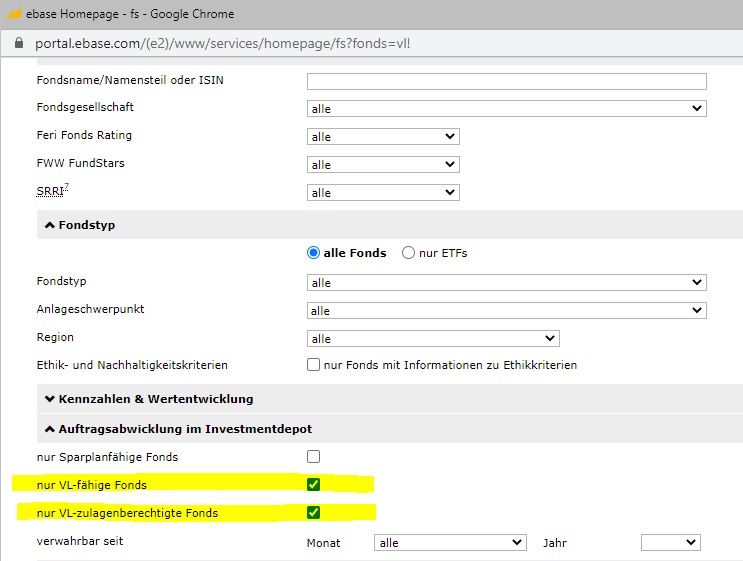Enable 'nur Fonds mit Informationen zu Ethikkriterien'
The height and width of the screenshot is (561, 743).
314,365
